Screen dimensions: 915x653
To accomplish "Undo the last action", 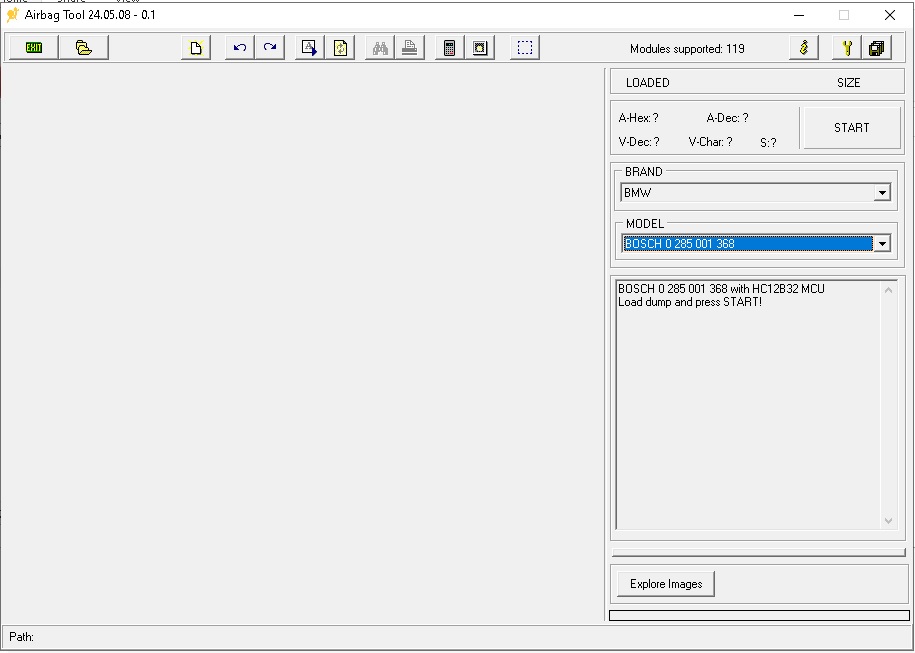I will coord(239,48).
